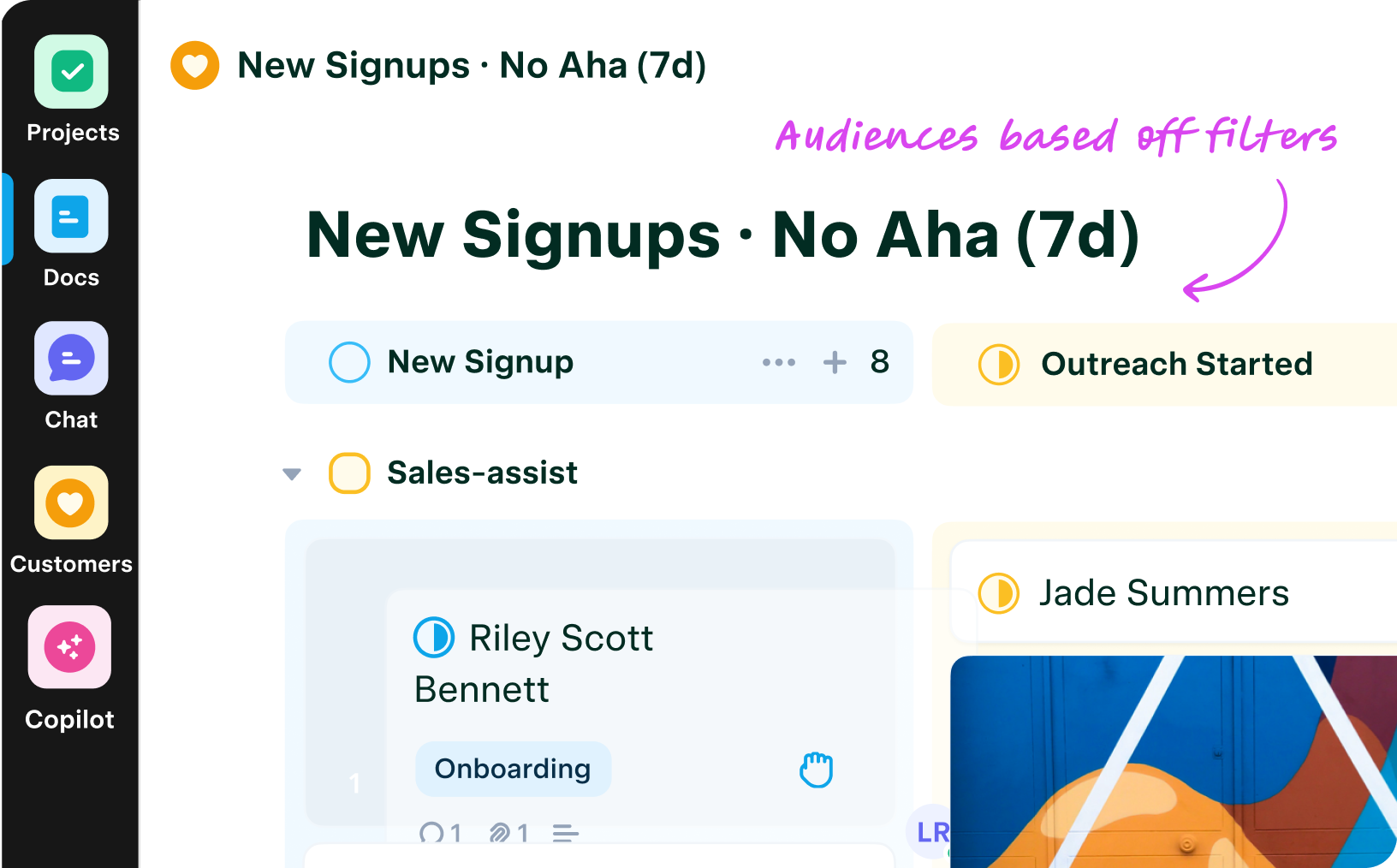This screenshot has width=1397, height=868.
Task: Click the orange heart icon in header
Action: coord(195,66)
